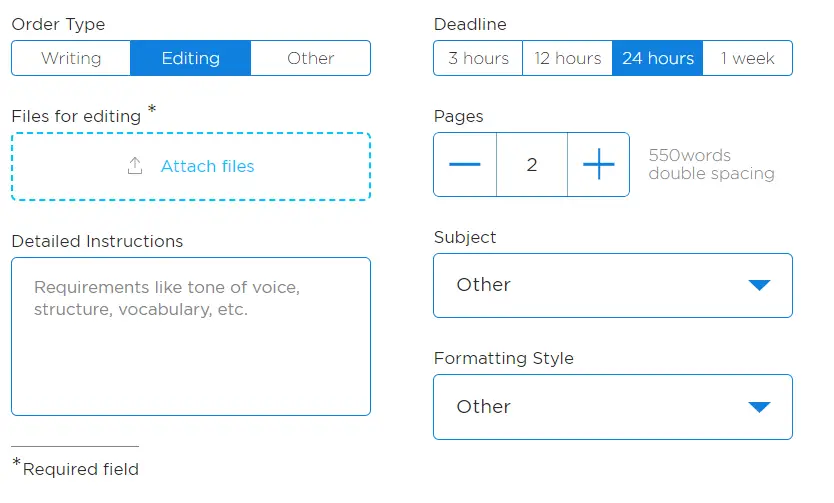Click the Attach files link
The width and height of the screenshot is (834, 503).
207,166
